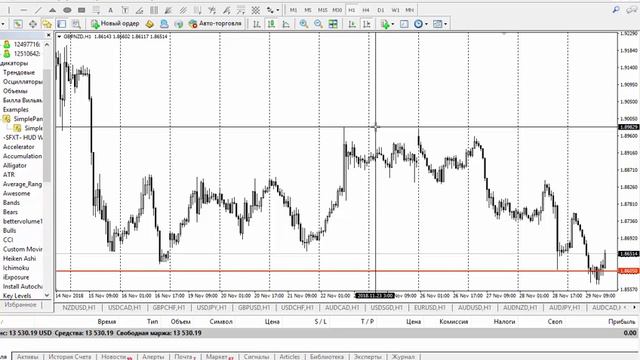Viewport: 640px width, 360px height.
Task: Toggle chart auto-scroll
Action: point(352,24)
